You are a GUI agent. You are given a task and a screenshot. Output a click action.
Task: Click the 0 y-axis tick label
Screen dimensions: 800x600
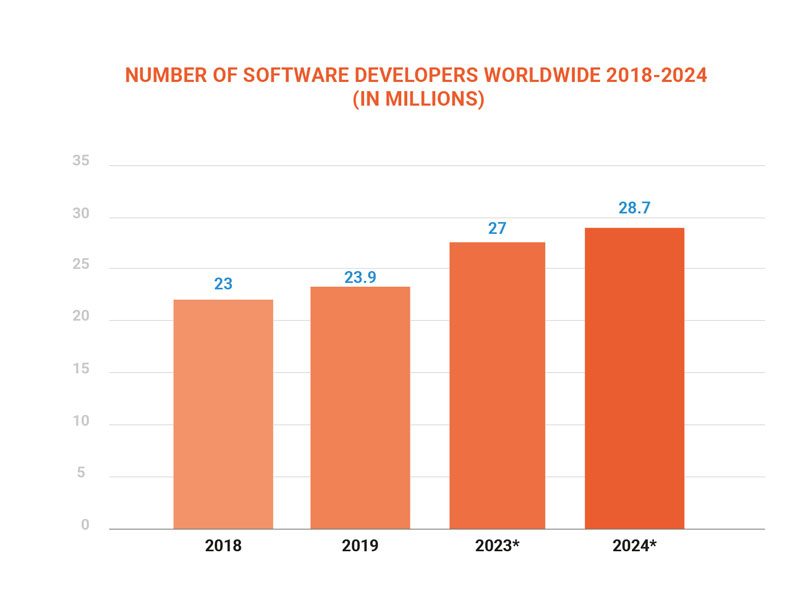pyautogui.click(x=85, y=525)
